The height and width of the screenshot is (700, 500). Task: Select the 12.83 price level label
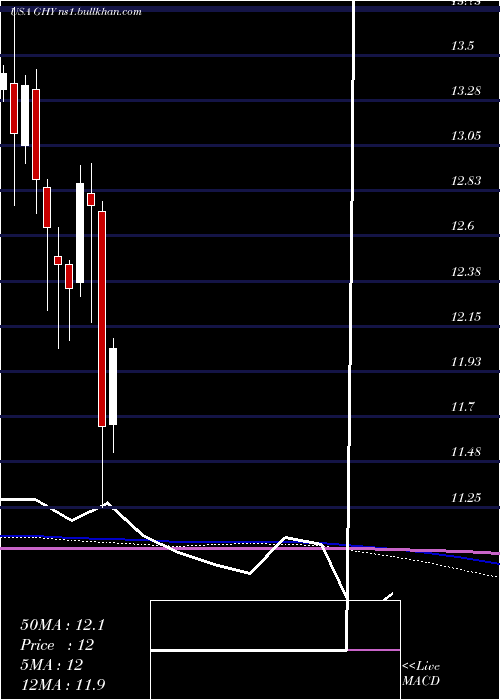[x=466, y=181]
